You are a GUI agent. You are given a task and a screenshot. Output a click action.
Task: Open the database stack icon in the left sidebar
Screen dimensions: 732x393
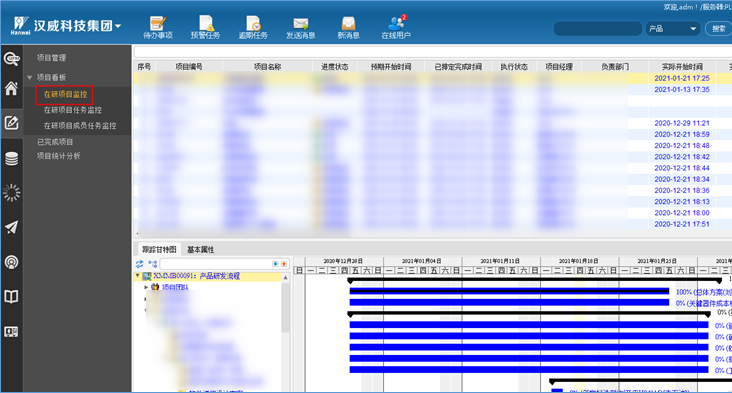coord(11,159)
